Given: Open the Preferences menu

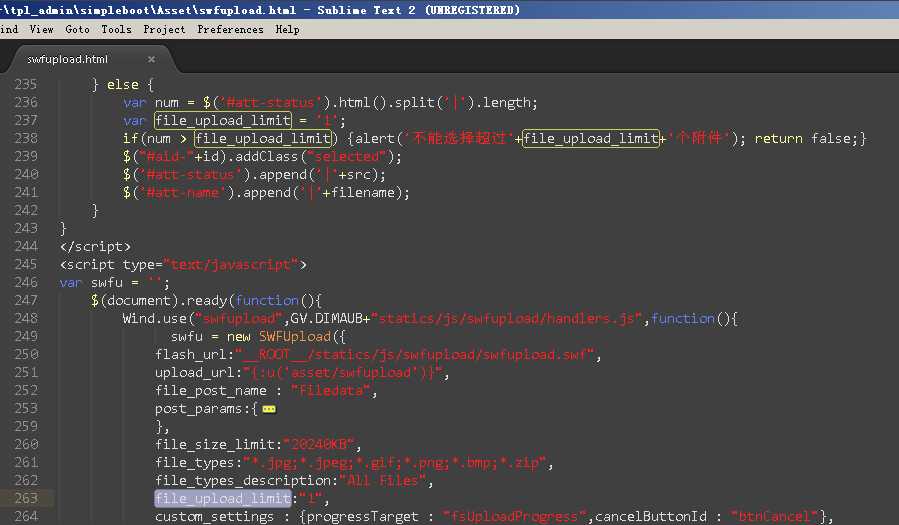Looking at the screenshot, I should (230, 29).
